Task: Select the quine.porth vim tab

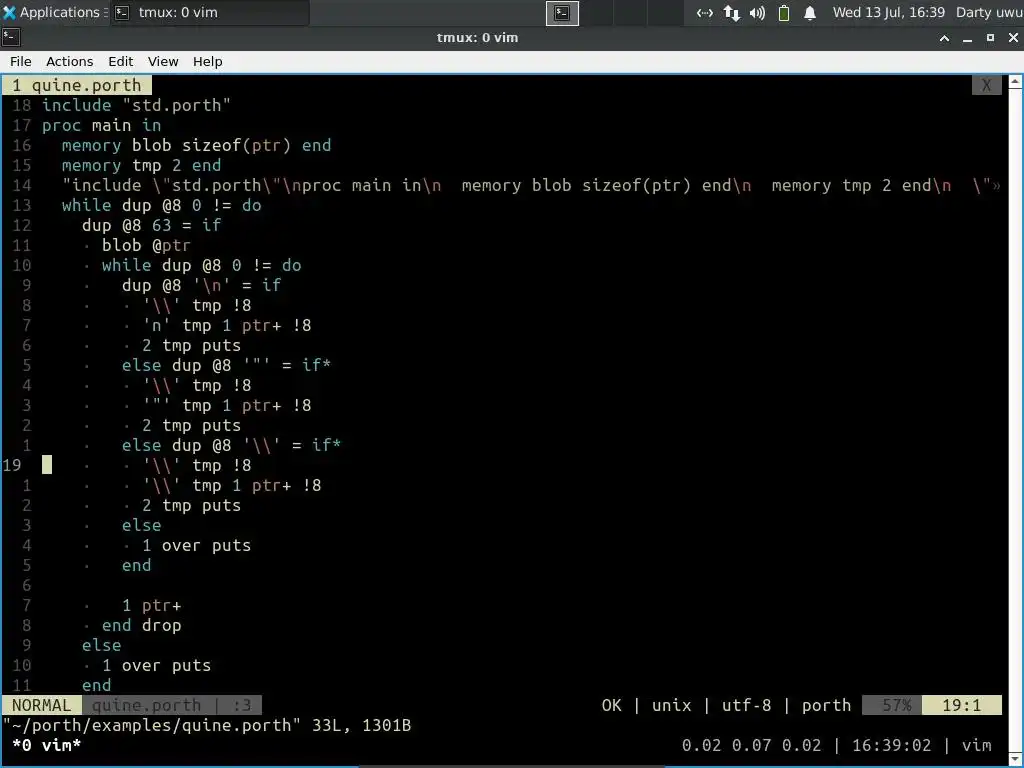Action: [77, 86]
